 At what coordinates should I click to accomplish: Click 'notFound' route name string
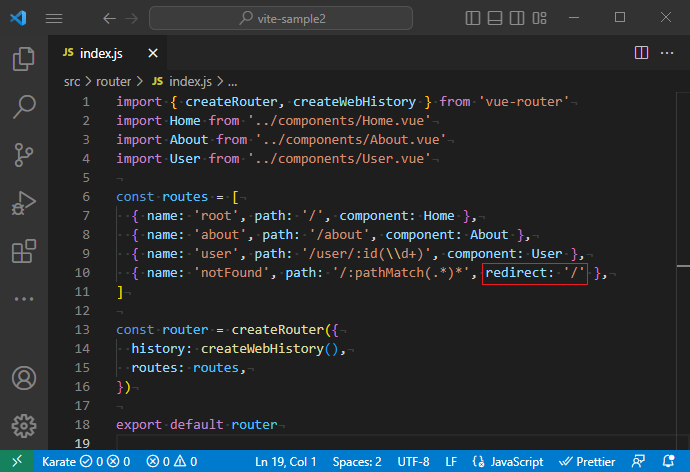[231, 273]
